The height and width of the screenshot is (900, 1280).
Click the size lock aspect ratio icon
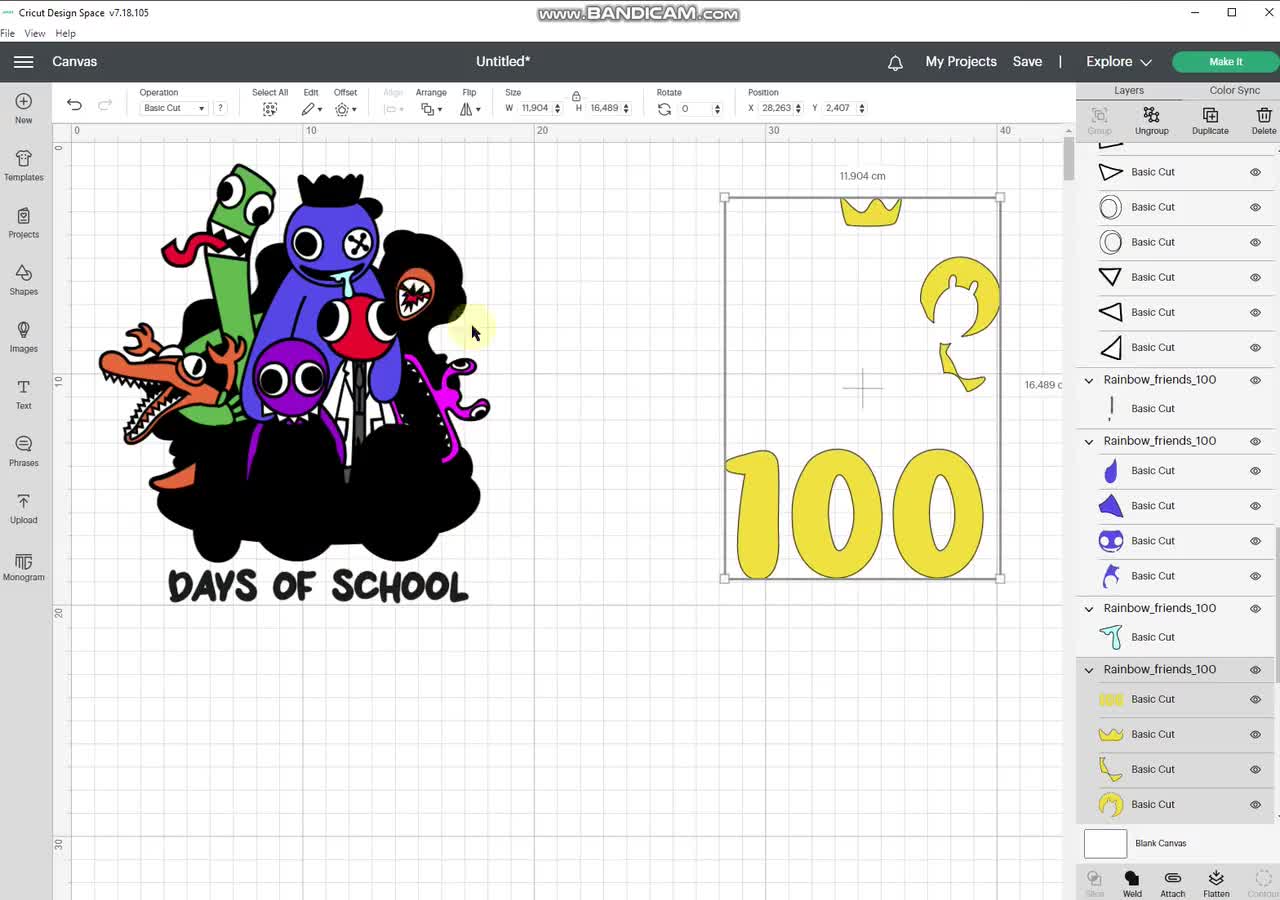(x=576, y=95)
